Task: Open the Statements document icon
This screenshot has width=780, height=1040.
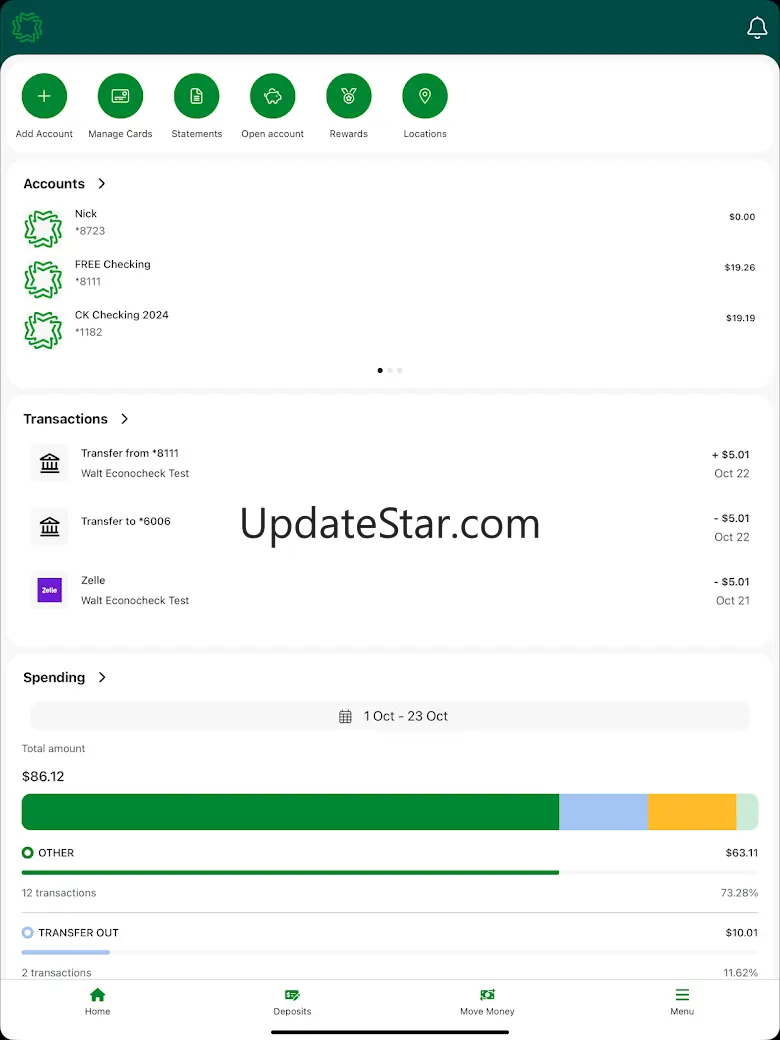Action: tap(196, 96)
